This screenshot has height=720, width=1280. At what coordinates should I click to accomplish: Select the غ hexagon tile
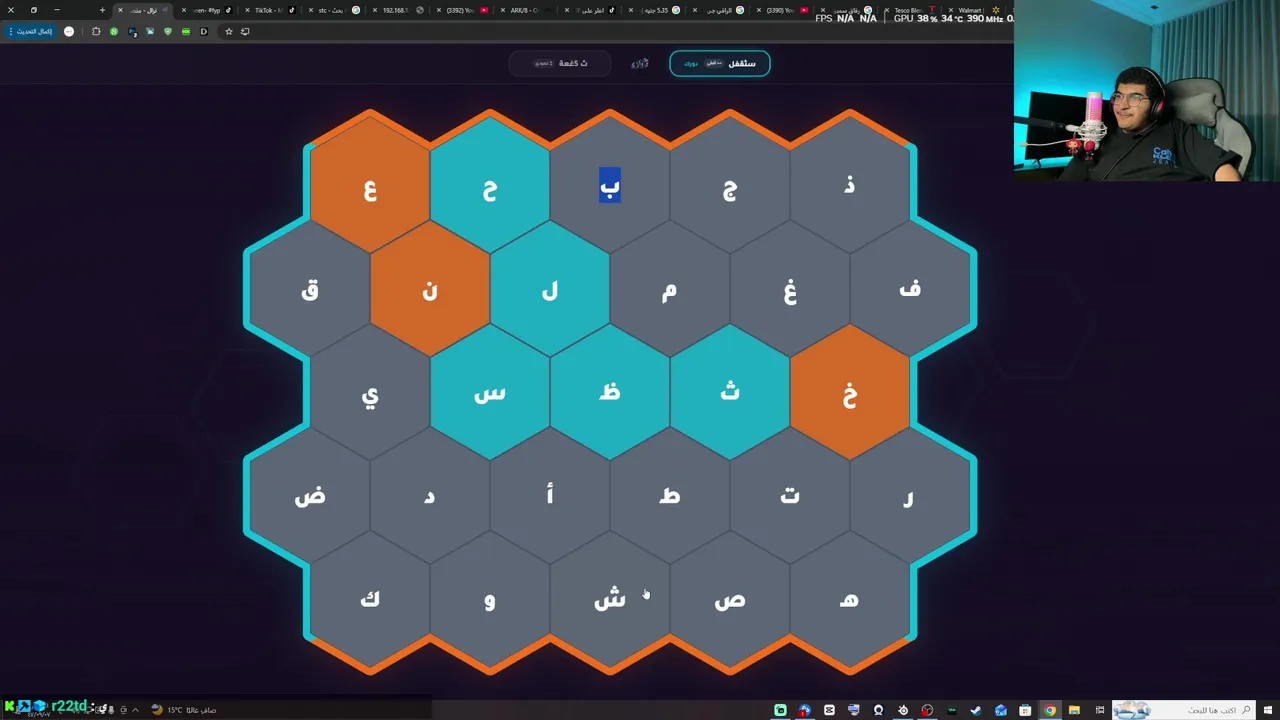(790, 290)
